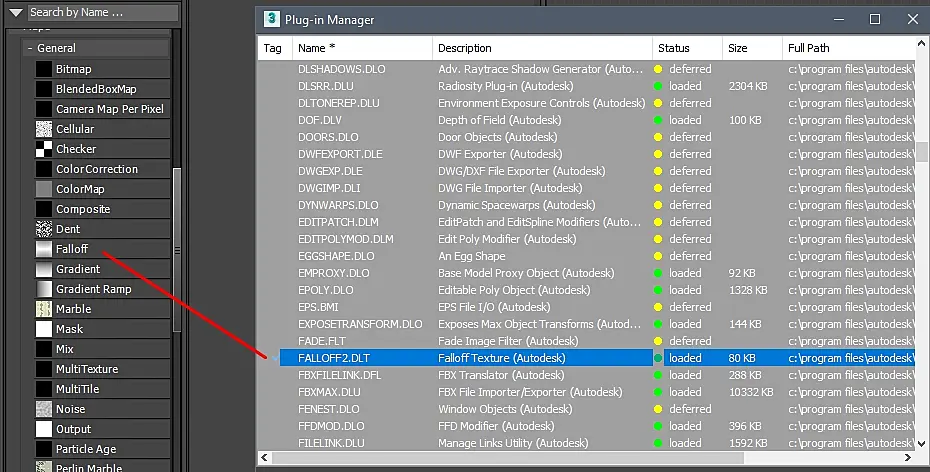
Task: Click the Falloff Texture (Autodesk) description
Action: 502,358
